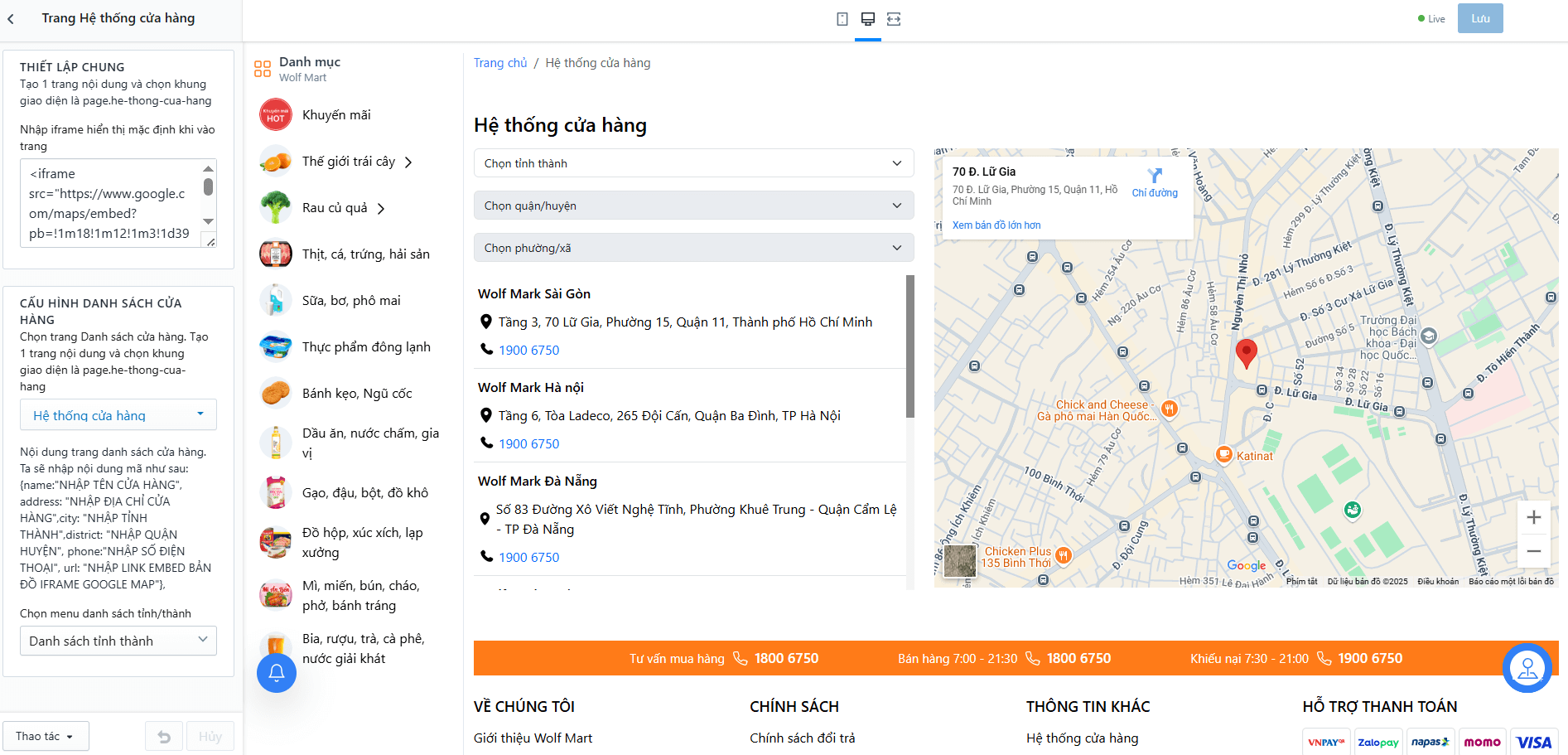
Task: Click the red map location pin
Action: click(x=1246, y=353)
